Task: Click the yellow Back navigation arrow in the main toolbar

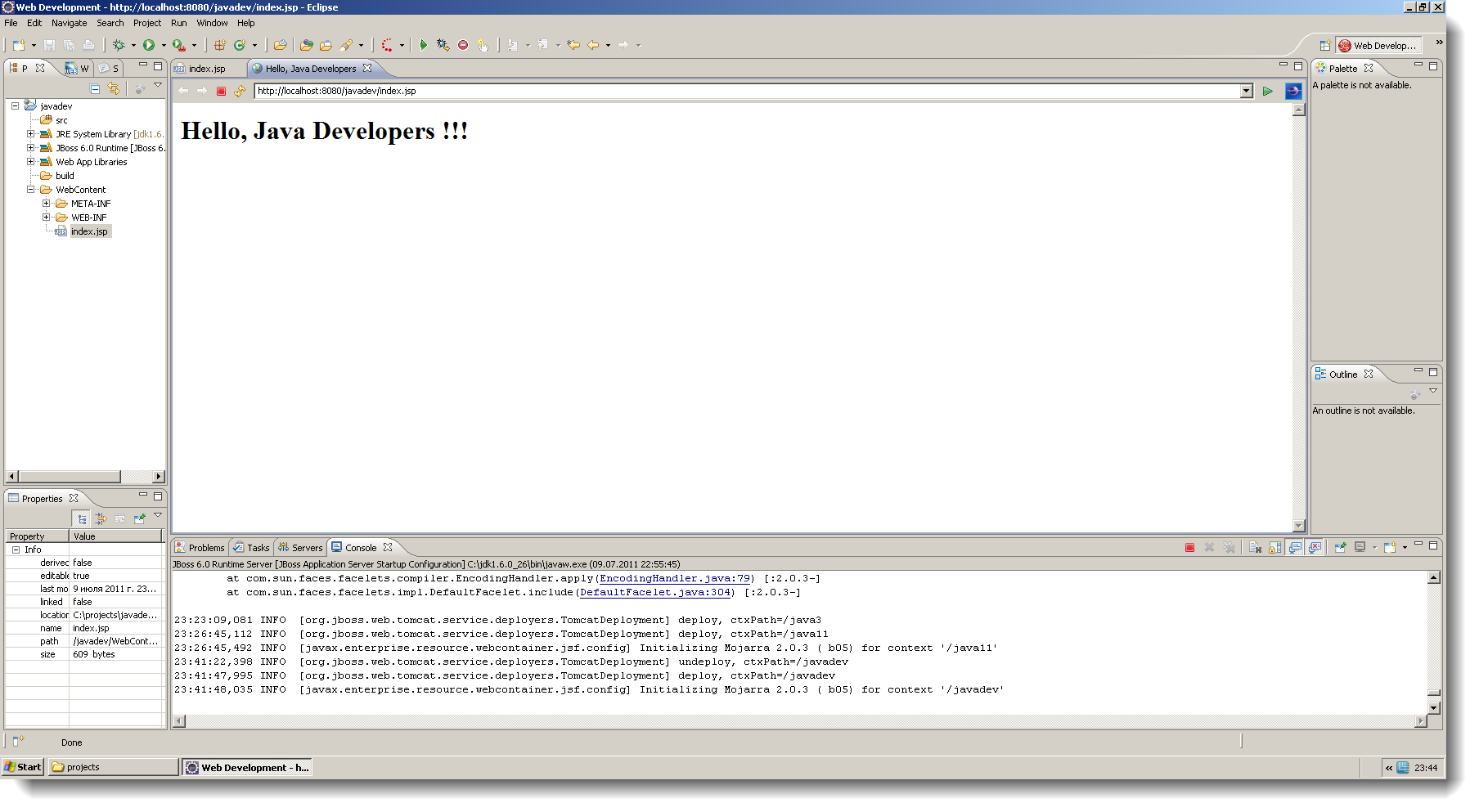Action: [594, 45]
